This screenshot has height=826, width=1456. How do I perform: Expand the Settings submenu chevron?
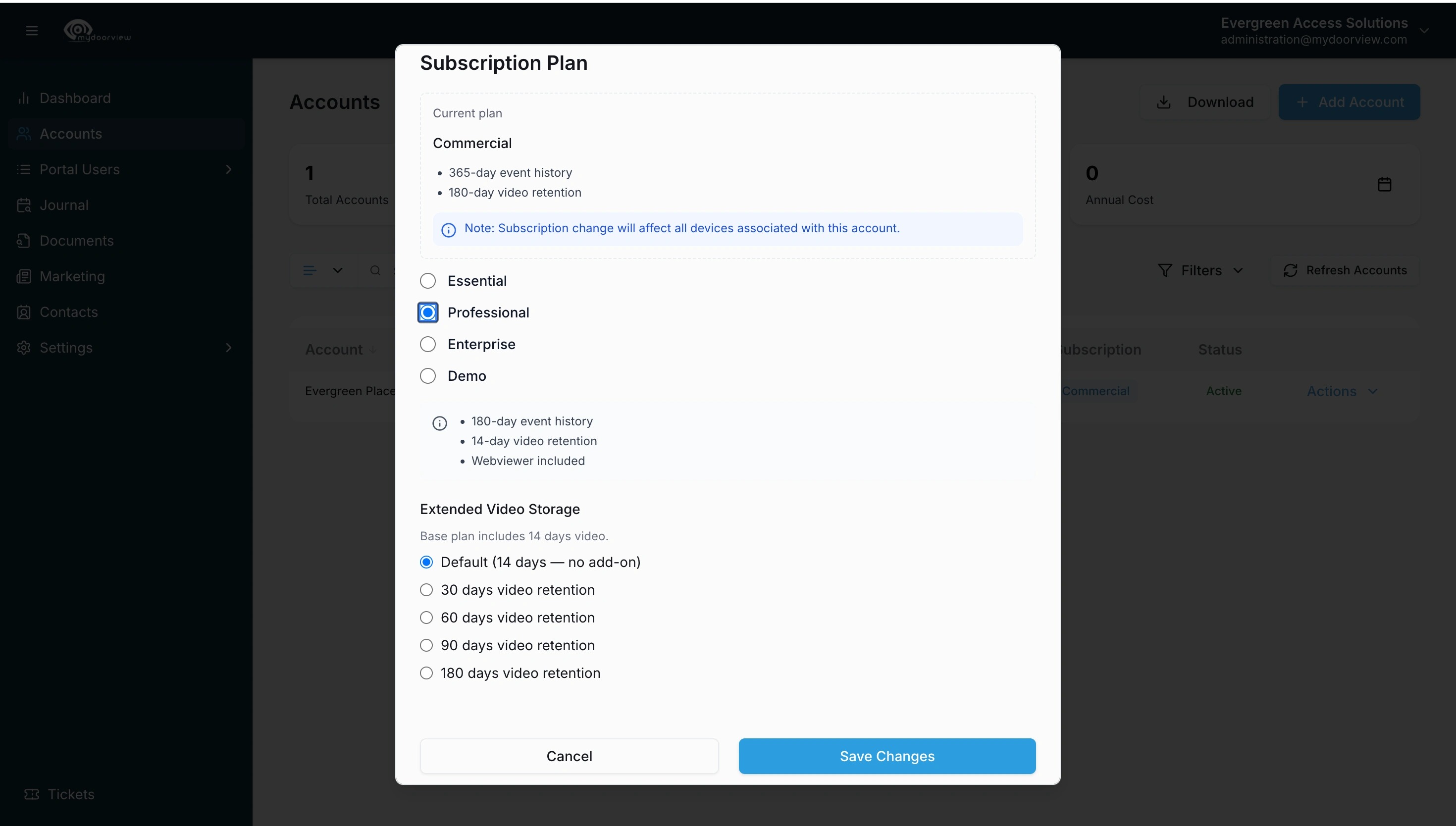pyautogui.click(x=229, y=347)
